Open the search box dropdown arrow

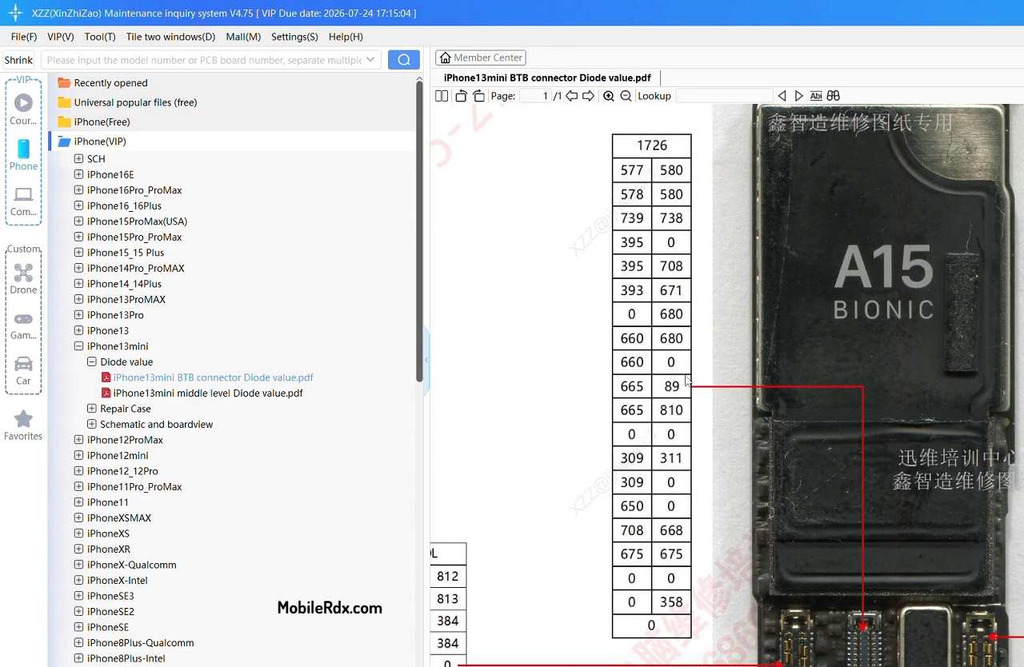click(371, 60)
